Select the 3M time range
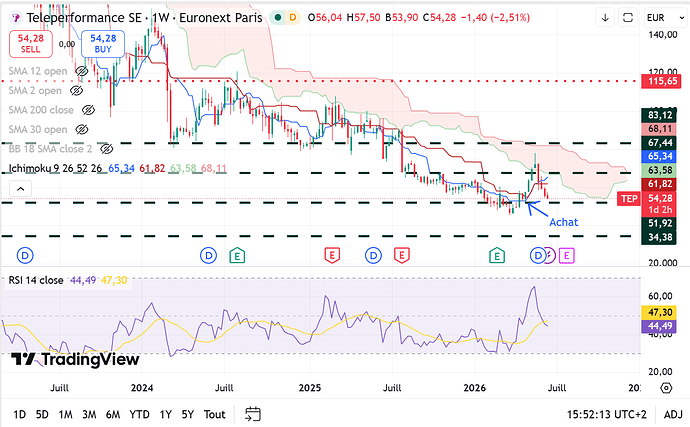The image size is (690, 427). [x=89, y=414]
